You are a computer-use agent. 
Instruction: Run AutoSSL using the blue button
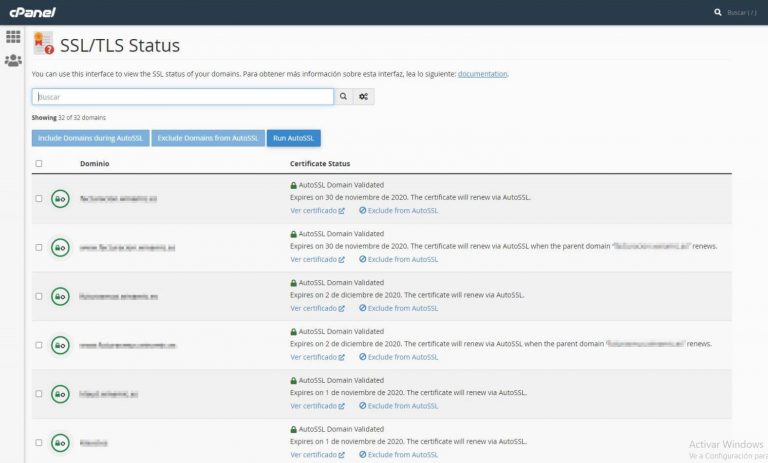point(294,138)
